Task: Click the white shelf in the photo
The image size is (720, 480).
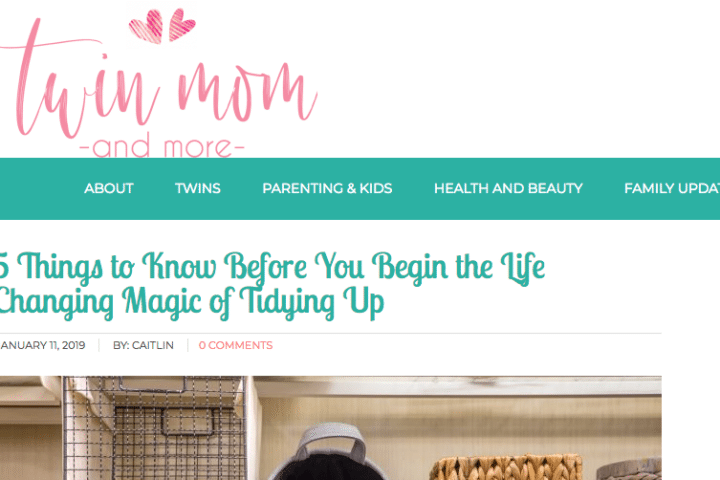Action: tap(458, 386)
